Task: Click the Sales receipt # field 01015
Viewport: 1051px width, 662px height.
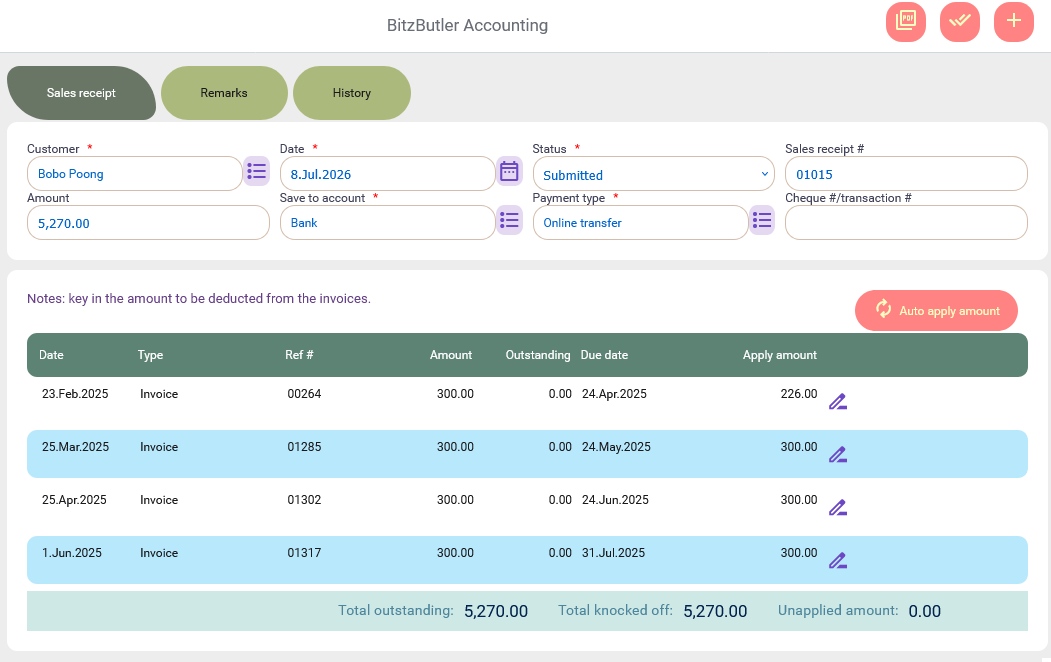Action: click(x=906, y=174)
